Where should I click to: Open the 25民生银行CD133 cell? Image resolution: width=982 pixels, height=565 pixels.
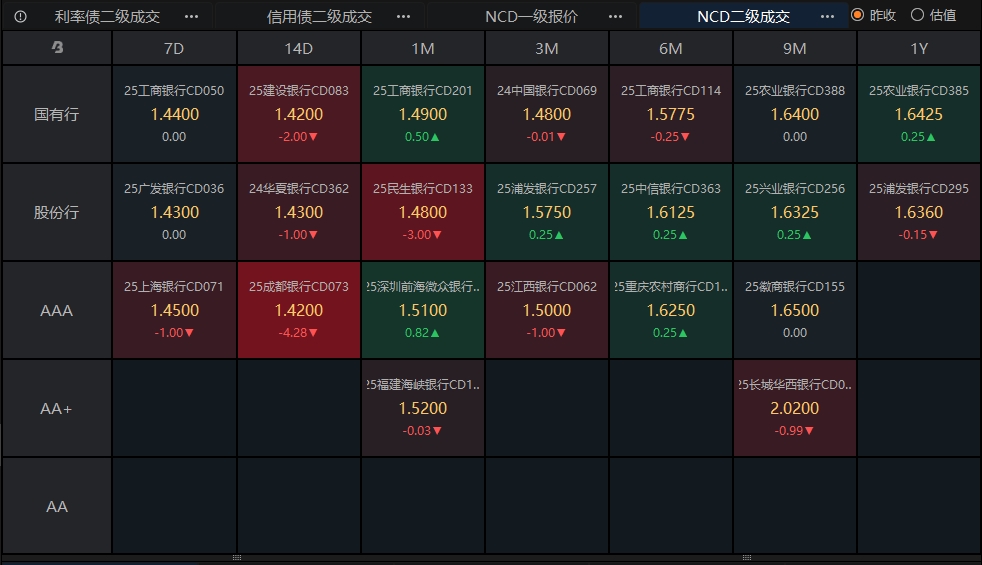(x=423, y=212)
